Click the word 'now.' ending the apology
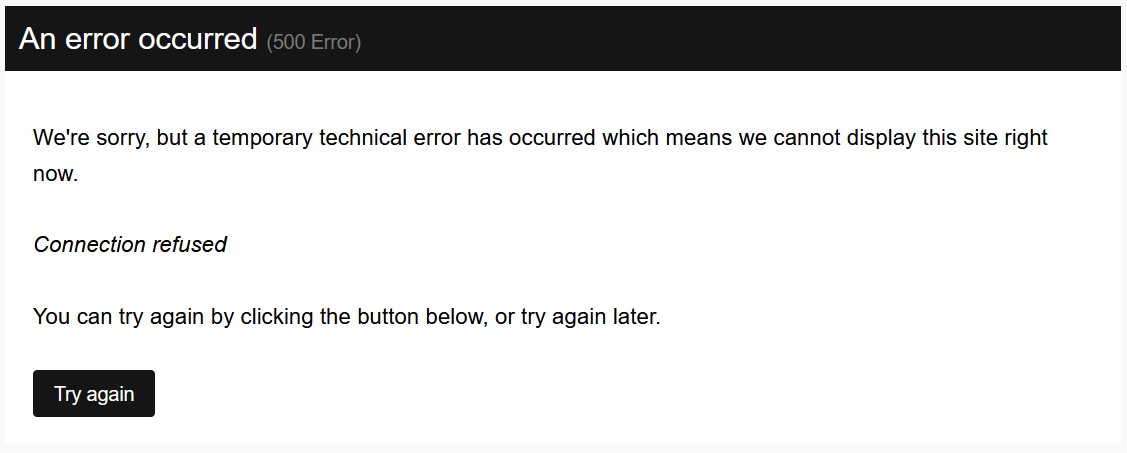 point(55,173)
